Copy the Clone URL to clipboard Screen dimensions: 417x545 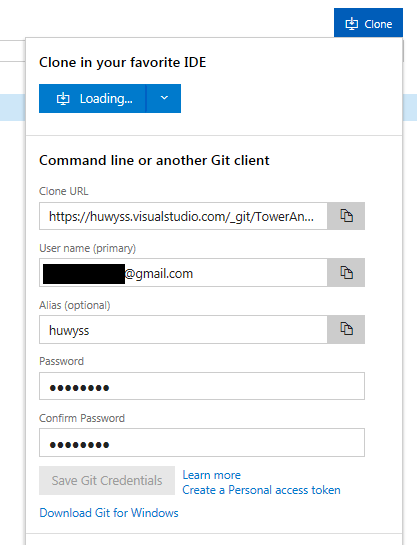[346, 216]
